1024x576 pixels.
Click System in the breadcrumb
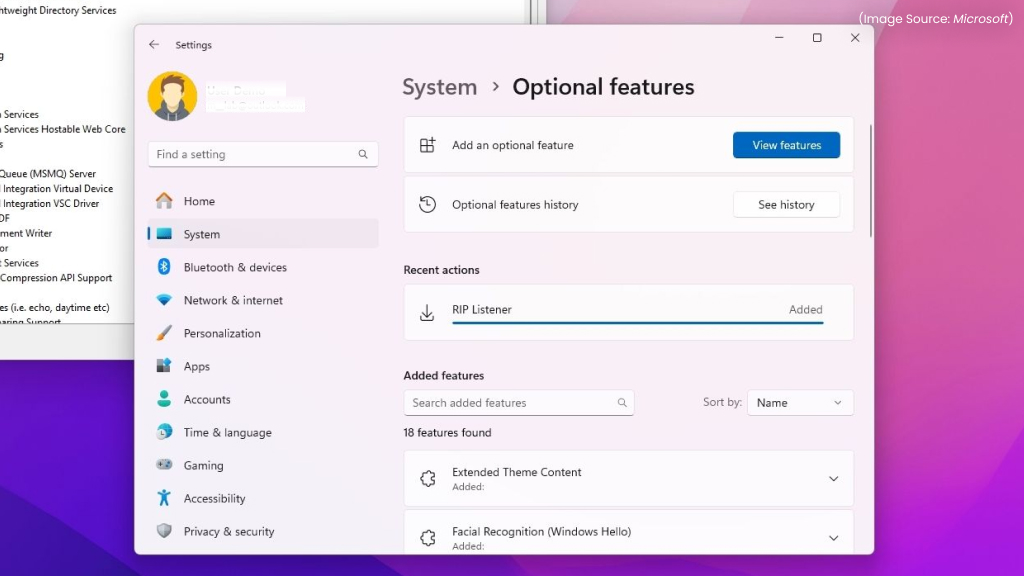tap(439, 87)
